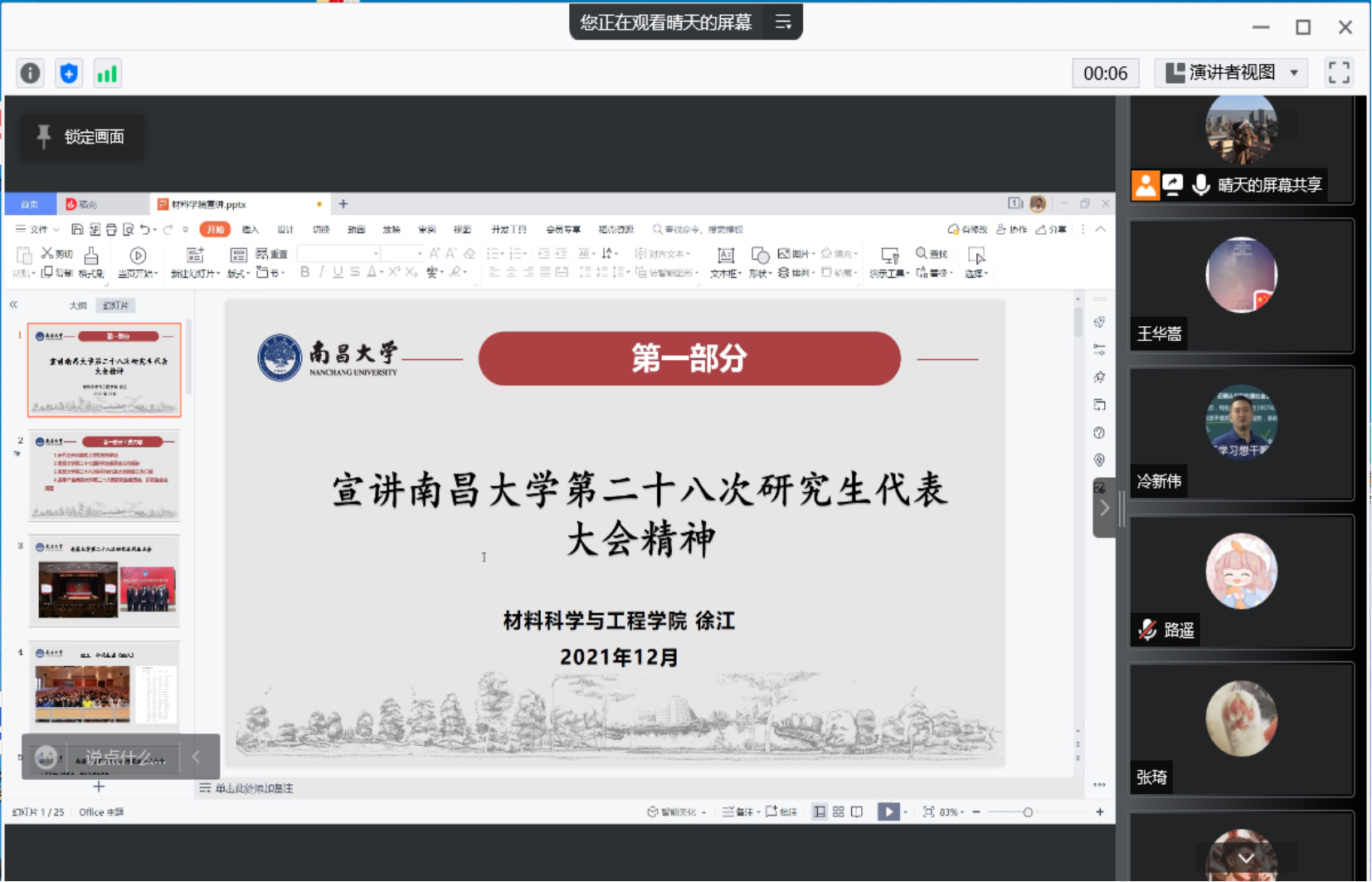Add a new document tab with plus
The height and width of the screenshot is (882, 1372).
(x=343, y=203)
